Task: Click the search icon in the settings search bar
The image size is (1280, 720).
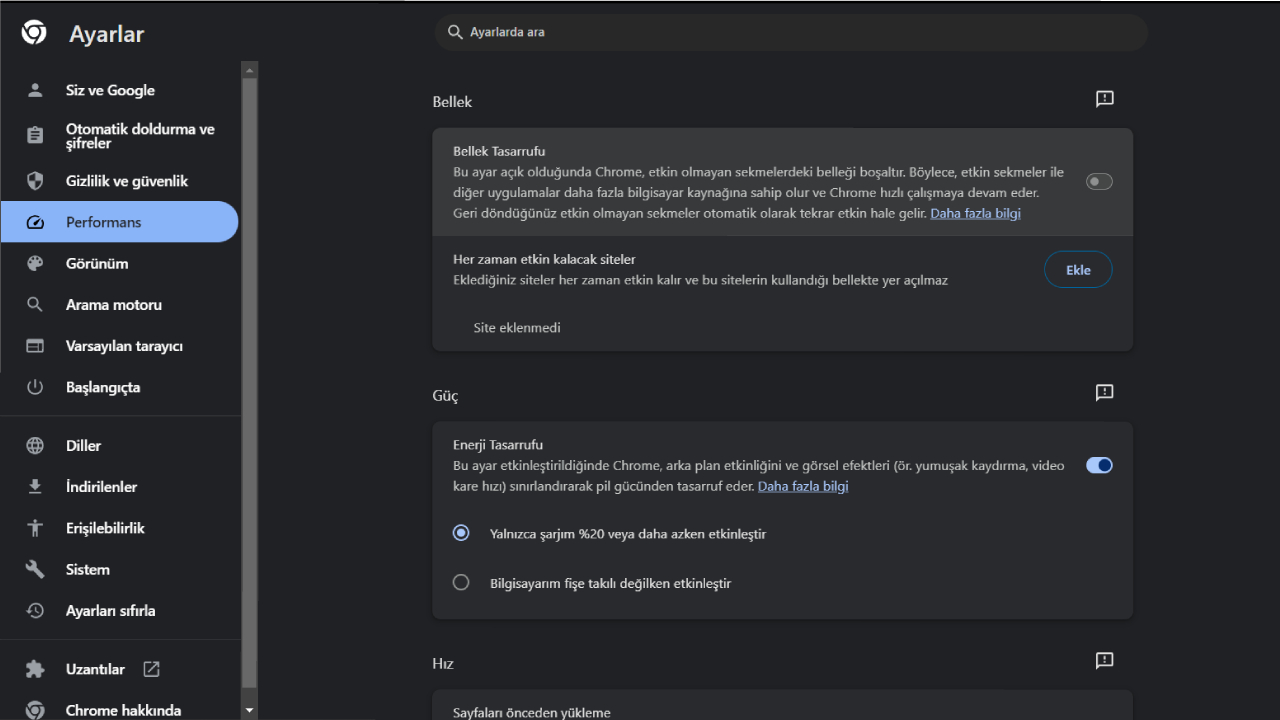Action: [455, 32]
